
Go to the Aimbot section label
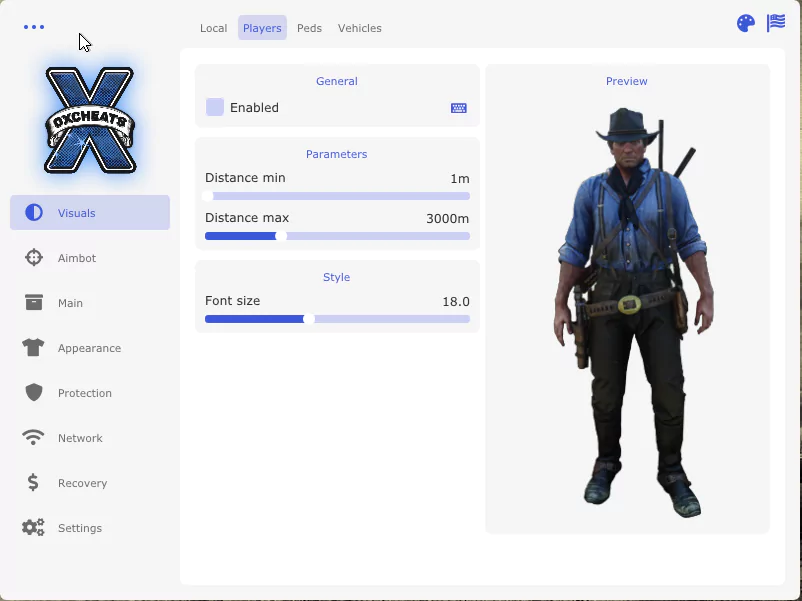click(x=77, y=258)
